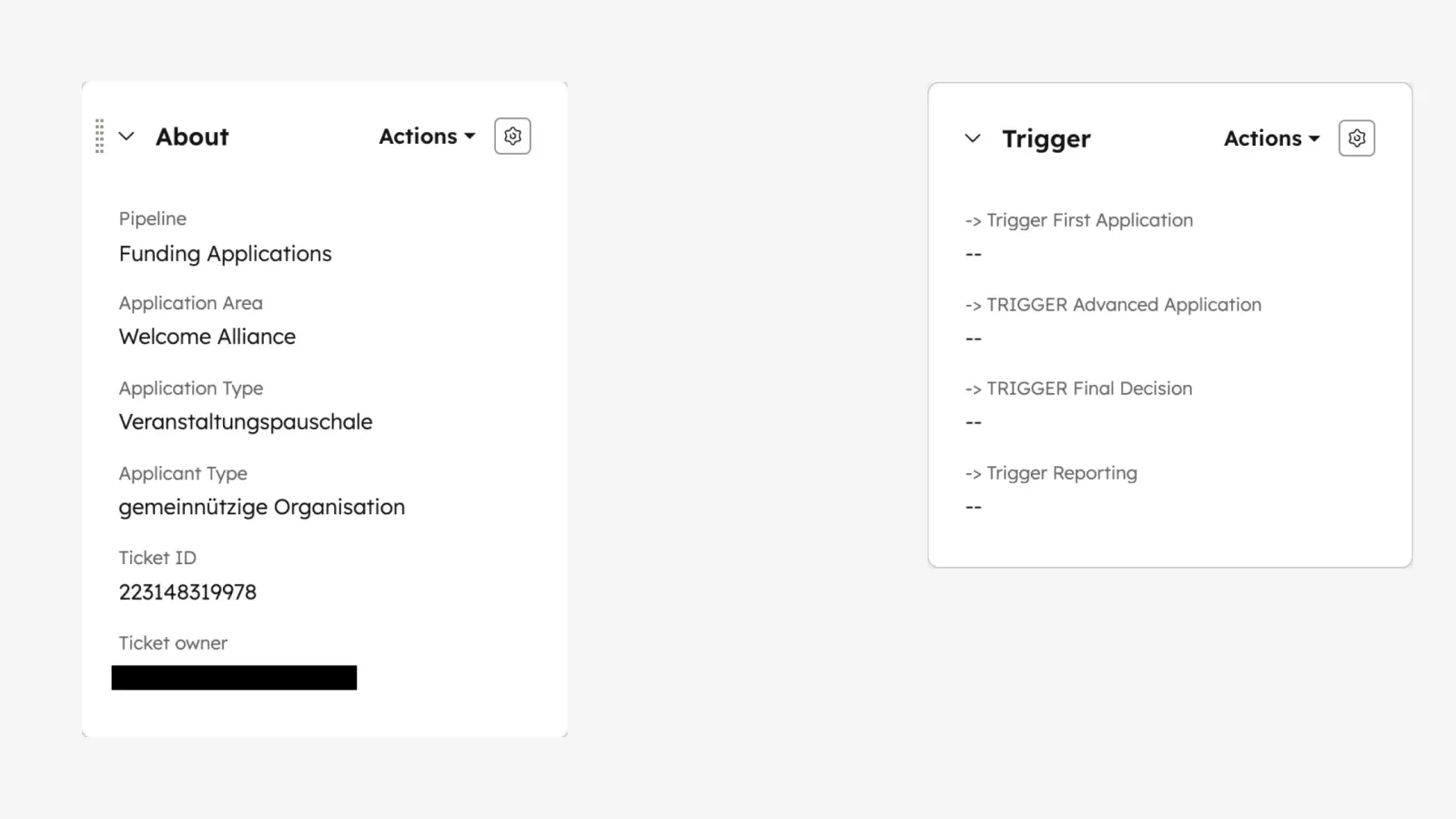Image resolution: width=1456 pixels, height=819 pixels.
Task: Click the arrow icon before TRIGGER Advanced Application
Action: [973, 304]
